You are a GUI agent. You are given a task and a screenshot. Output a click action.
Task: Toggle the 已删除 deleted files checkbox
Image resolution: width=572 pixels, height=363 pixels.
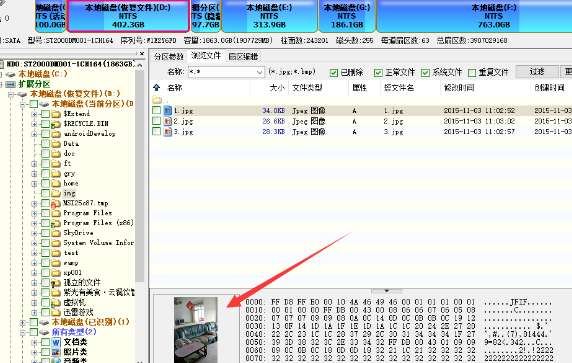click(x=334, y=73)
